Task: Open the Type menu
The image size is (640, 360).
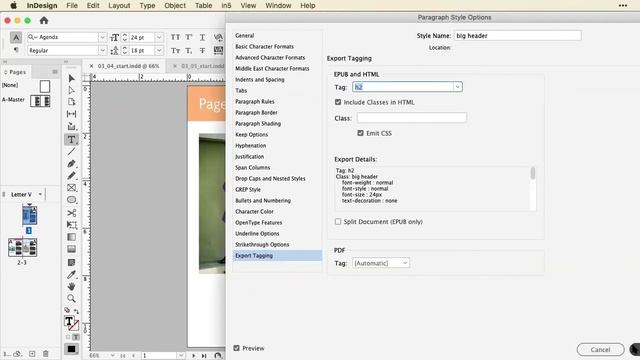Action: 147,6
